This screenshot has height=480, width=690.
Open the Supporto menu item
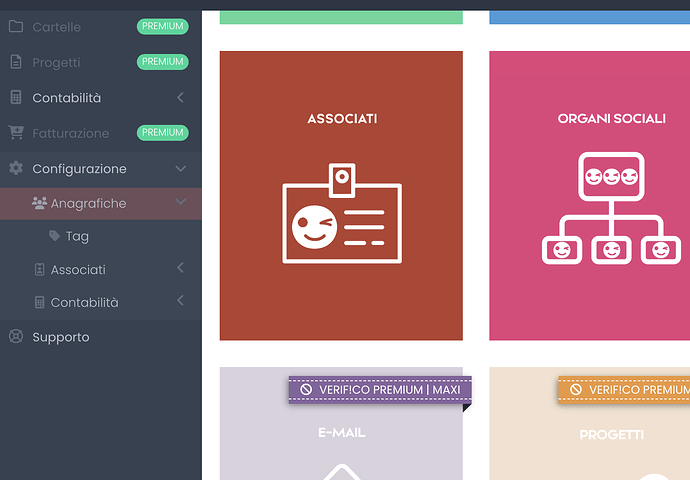(60, 337)
